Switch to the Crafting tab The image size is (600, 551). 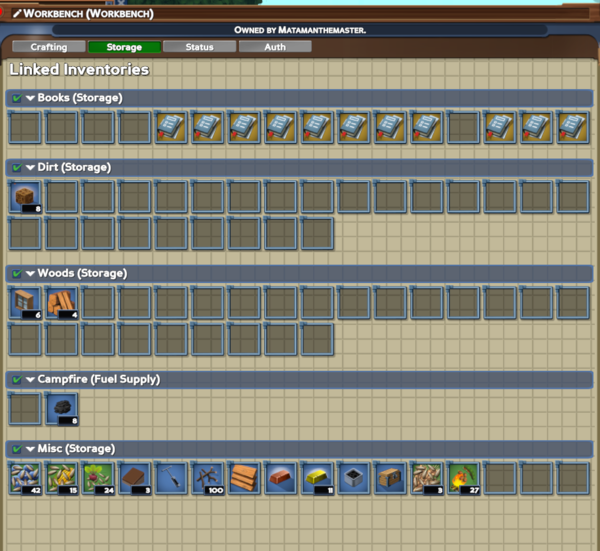[49, 47]
